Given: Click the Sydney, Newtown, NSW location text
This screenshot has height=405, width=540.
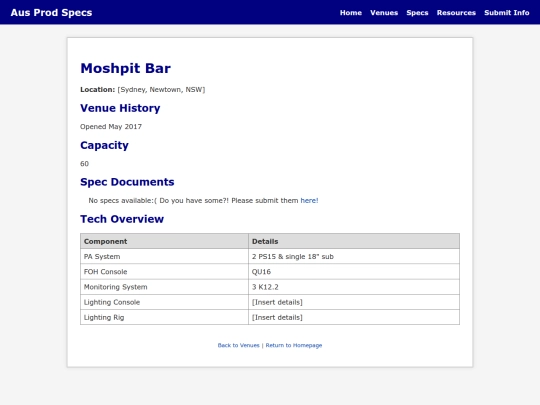Looking at the screenshot, I should [x=161, y=90].
